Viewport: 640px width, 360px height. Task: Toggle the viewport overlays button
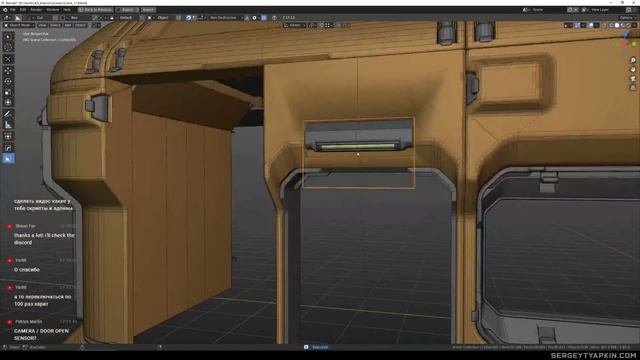591,25
